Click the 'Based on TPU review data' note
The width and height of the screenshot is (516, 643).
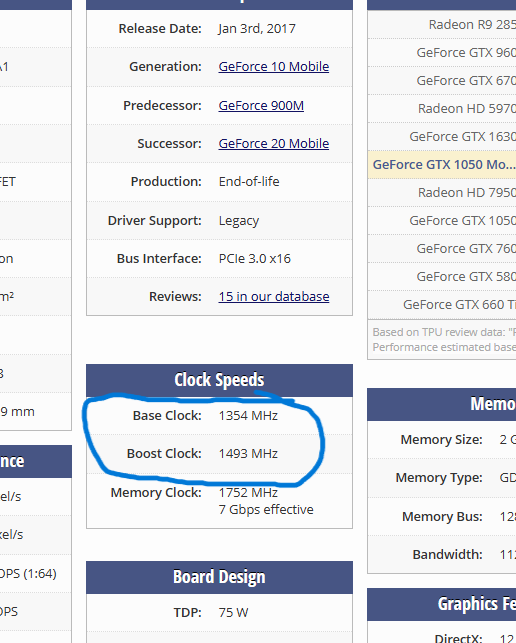[x=444, y=332]
